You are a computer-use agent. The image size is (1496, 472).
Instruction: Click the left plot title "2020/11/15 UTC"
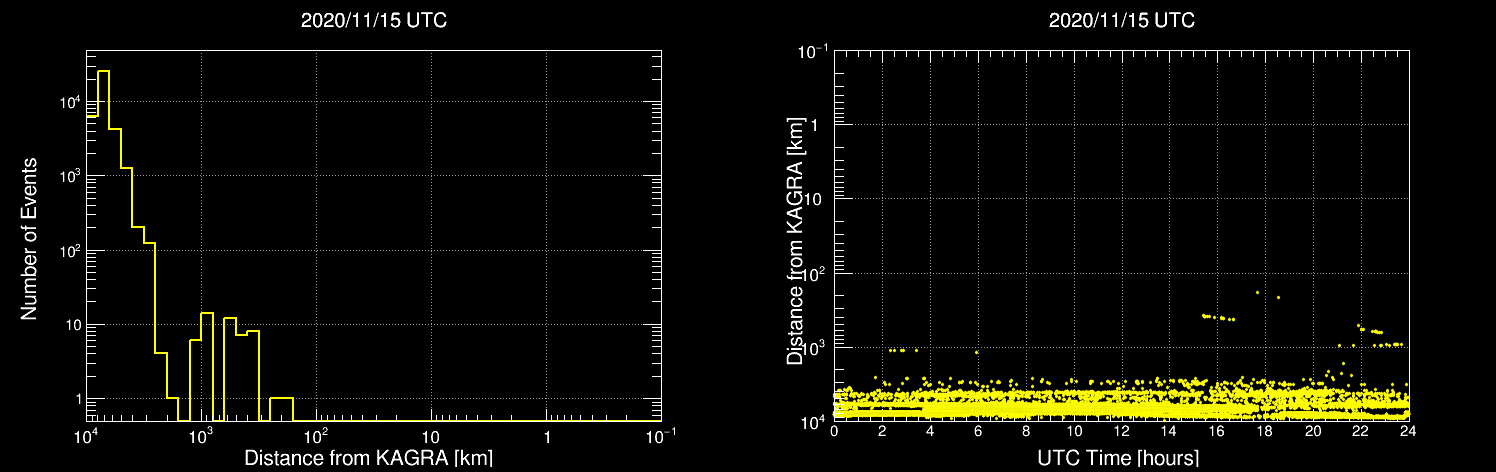(374, 20)
